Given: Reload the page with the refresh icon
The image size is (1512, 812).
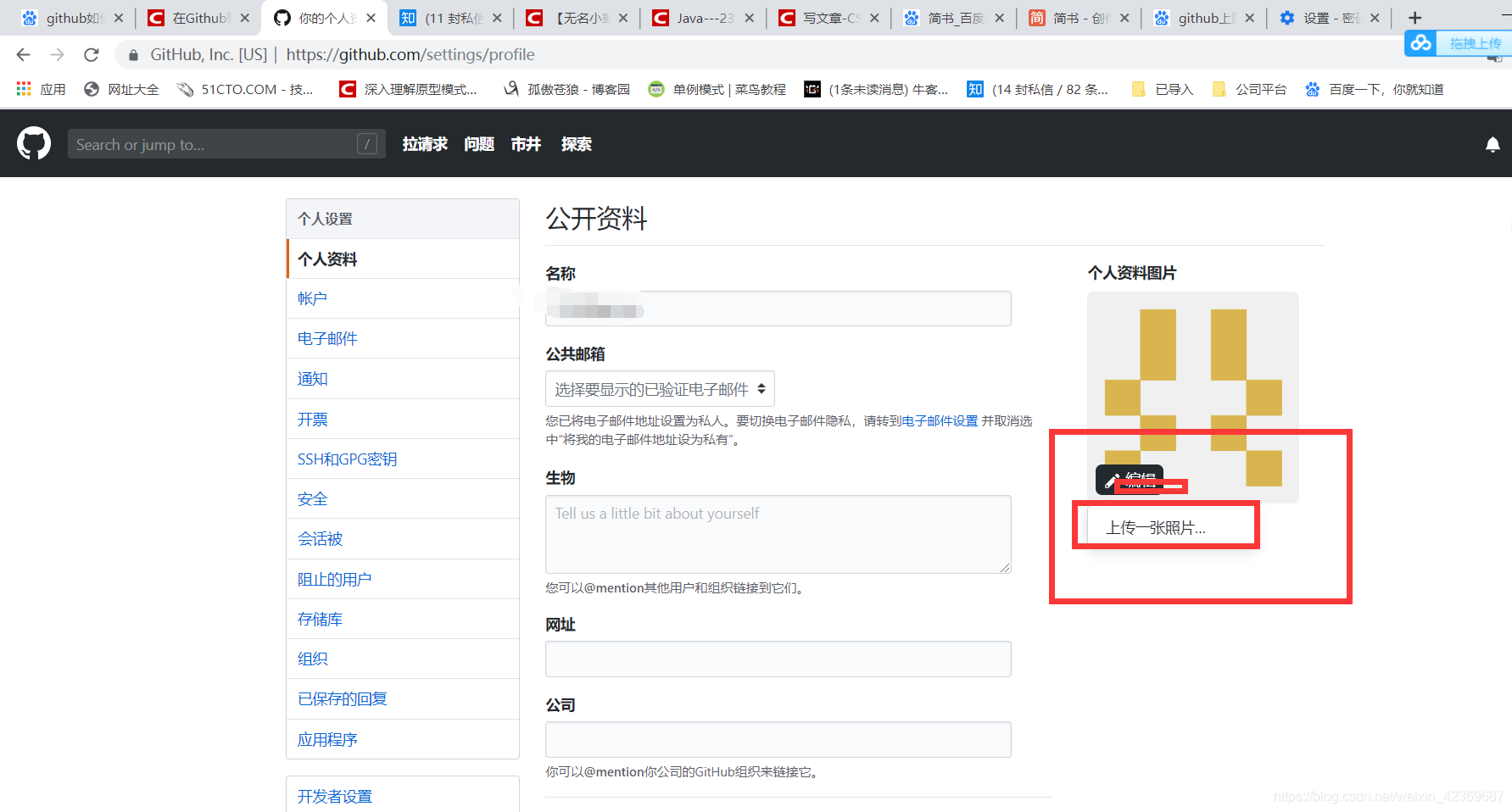Looking at the screenshot, I should (91, 54).
